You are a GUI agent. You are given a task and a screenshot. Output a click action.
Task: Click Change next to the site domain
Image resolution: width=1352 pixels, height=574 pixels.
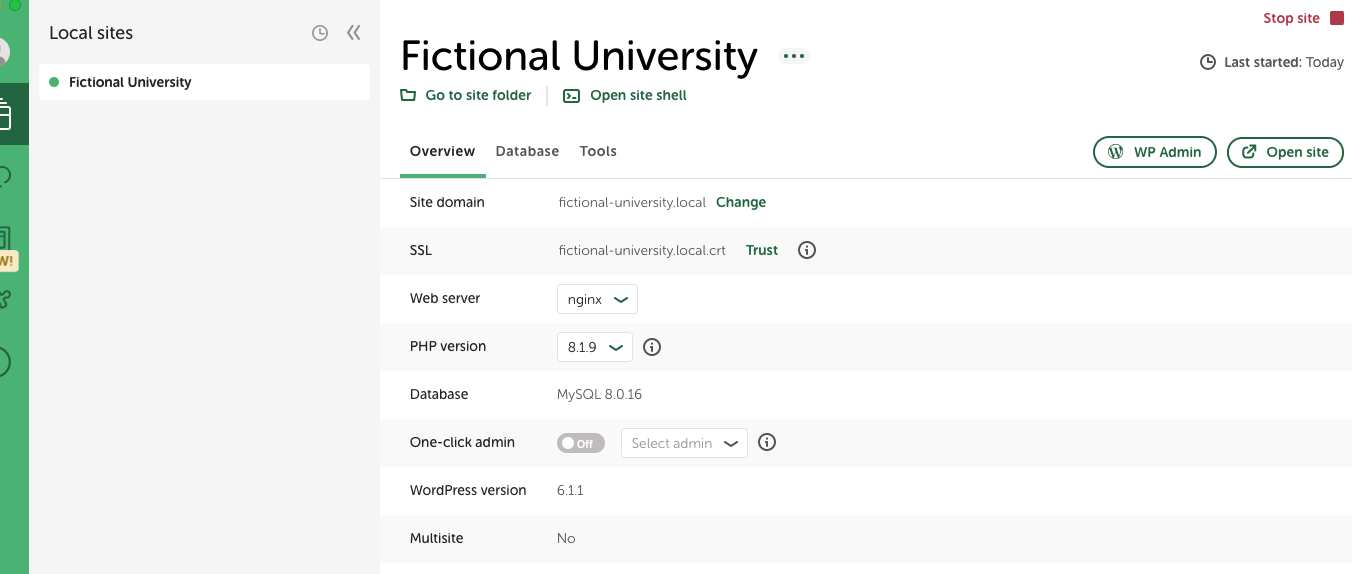click(x=741, y=202)
